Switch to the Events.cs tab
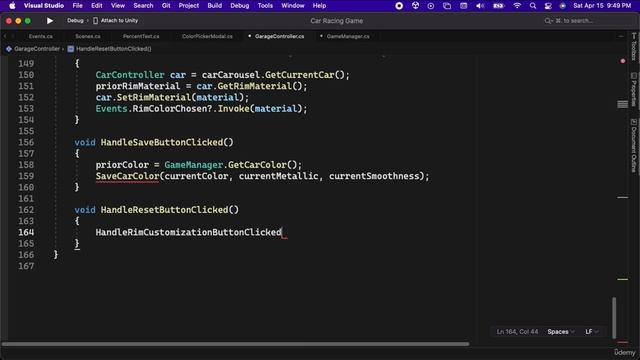This screenshot has width=640, height=360. [x=40, y=36]
